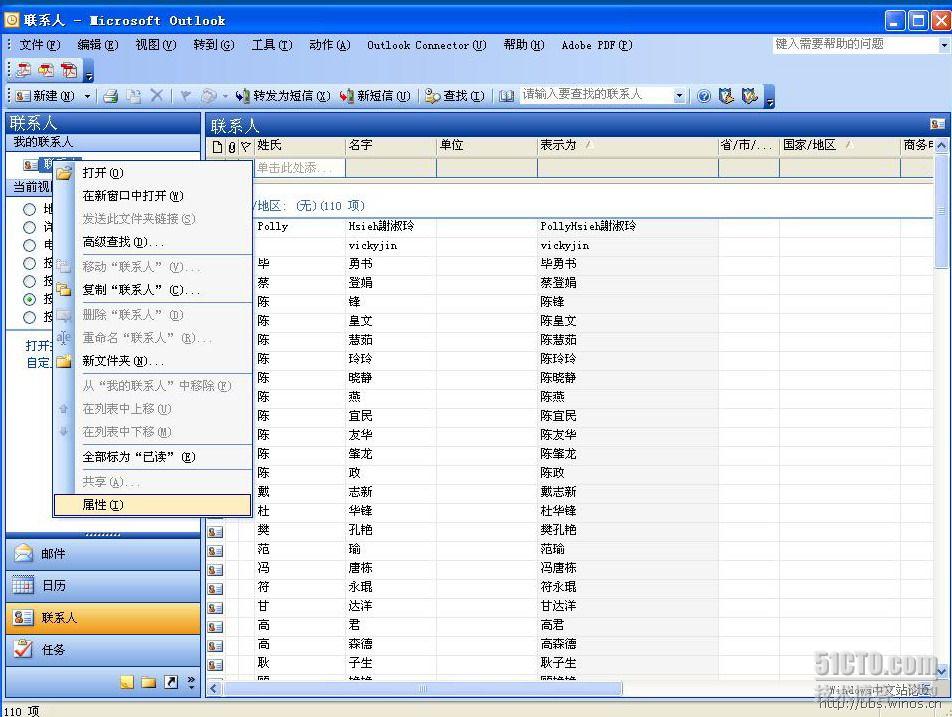
Task: Click the help question input field
Action: [x=855, y=44]
